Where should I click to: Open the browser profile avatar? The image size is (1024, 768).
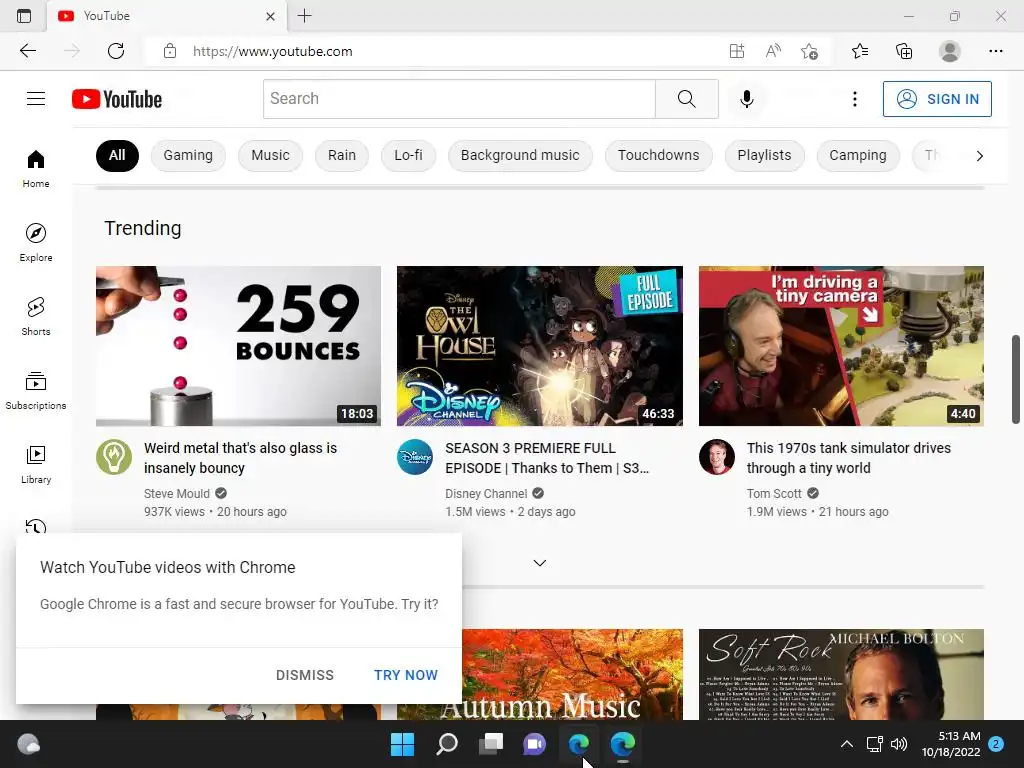tap(949, 51)
